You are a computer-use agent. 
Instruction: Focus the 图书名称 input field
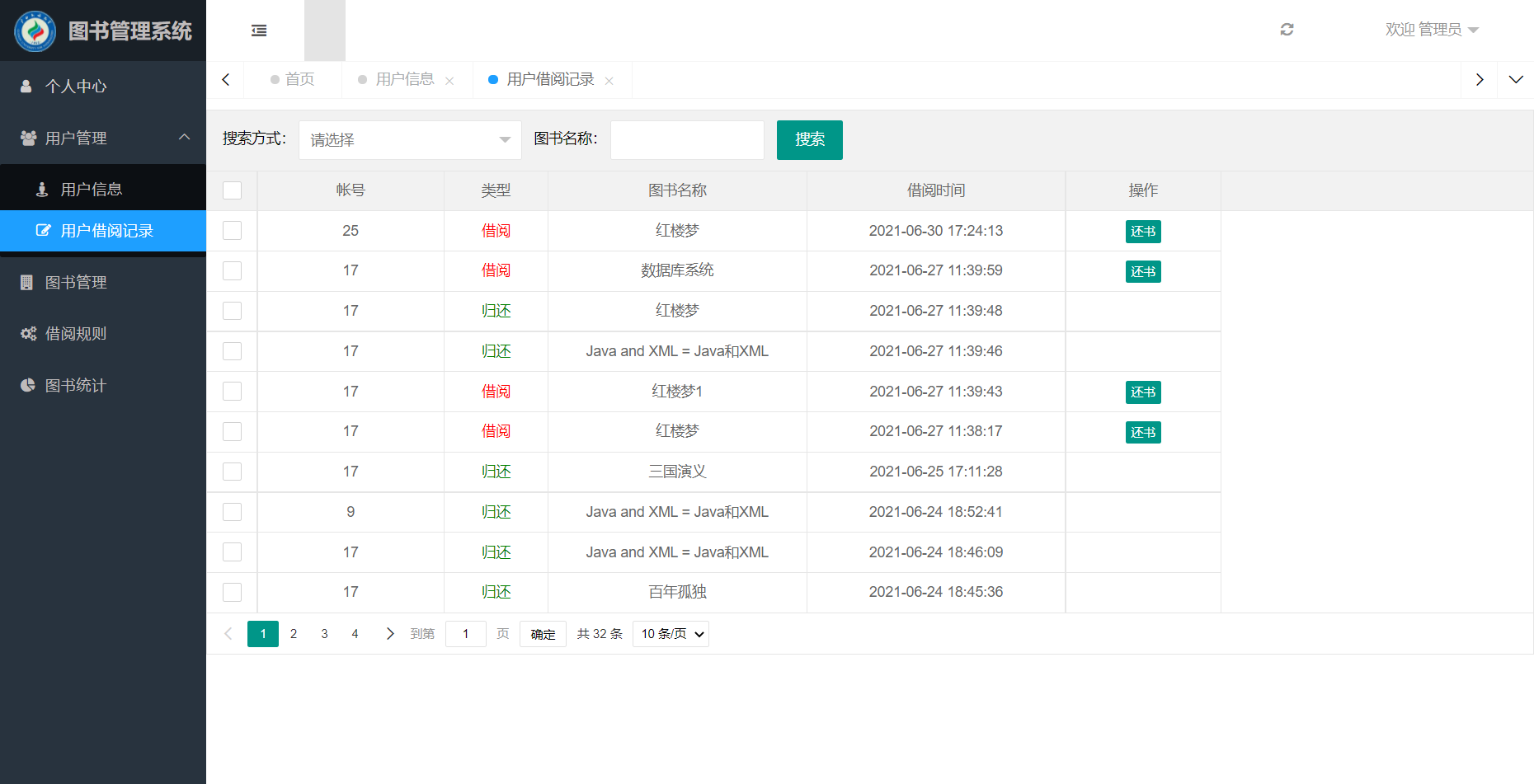687,140
